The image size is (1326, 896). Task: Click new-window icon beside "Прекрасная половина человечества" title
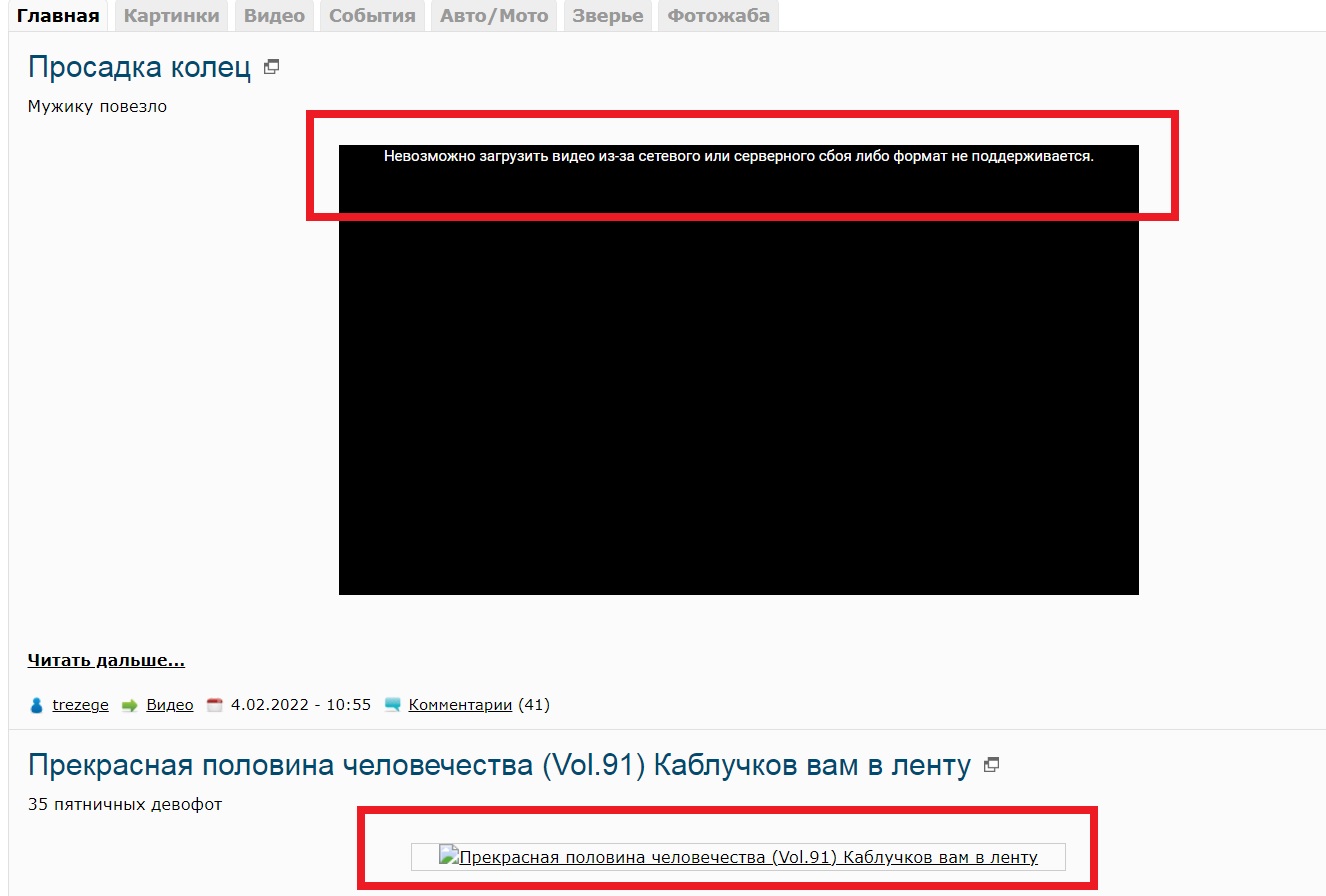[x=991, y=765]
